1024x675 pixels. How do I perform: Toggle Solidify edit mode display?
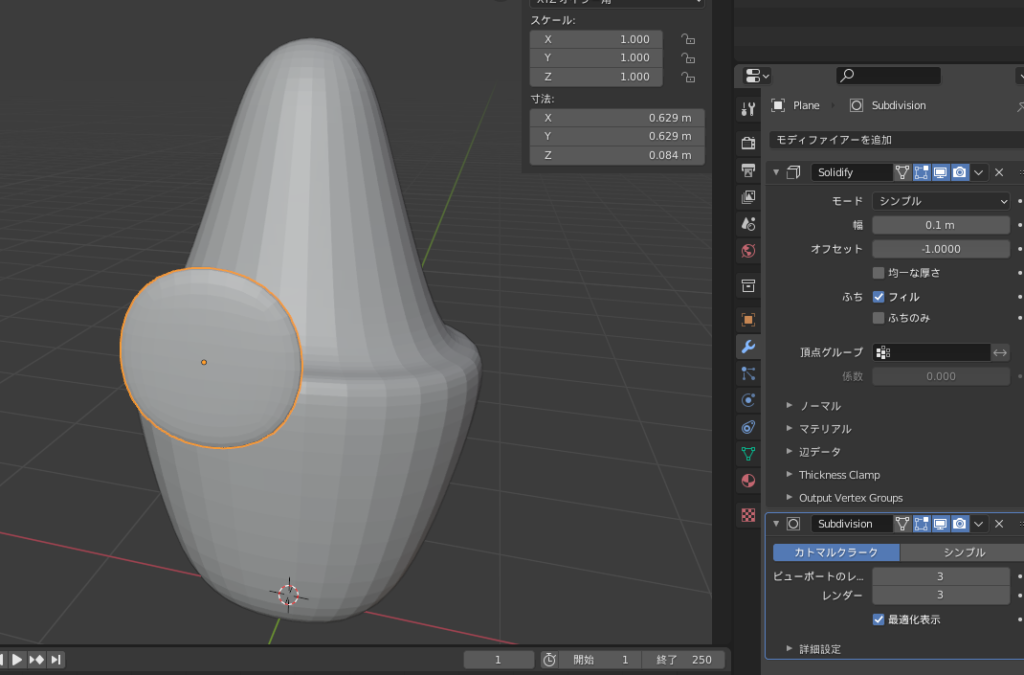pyautogui.click(x=921, y=172)
